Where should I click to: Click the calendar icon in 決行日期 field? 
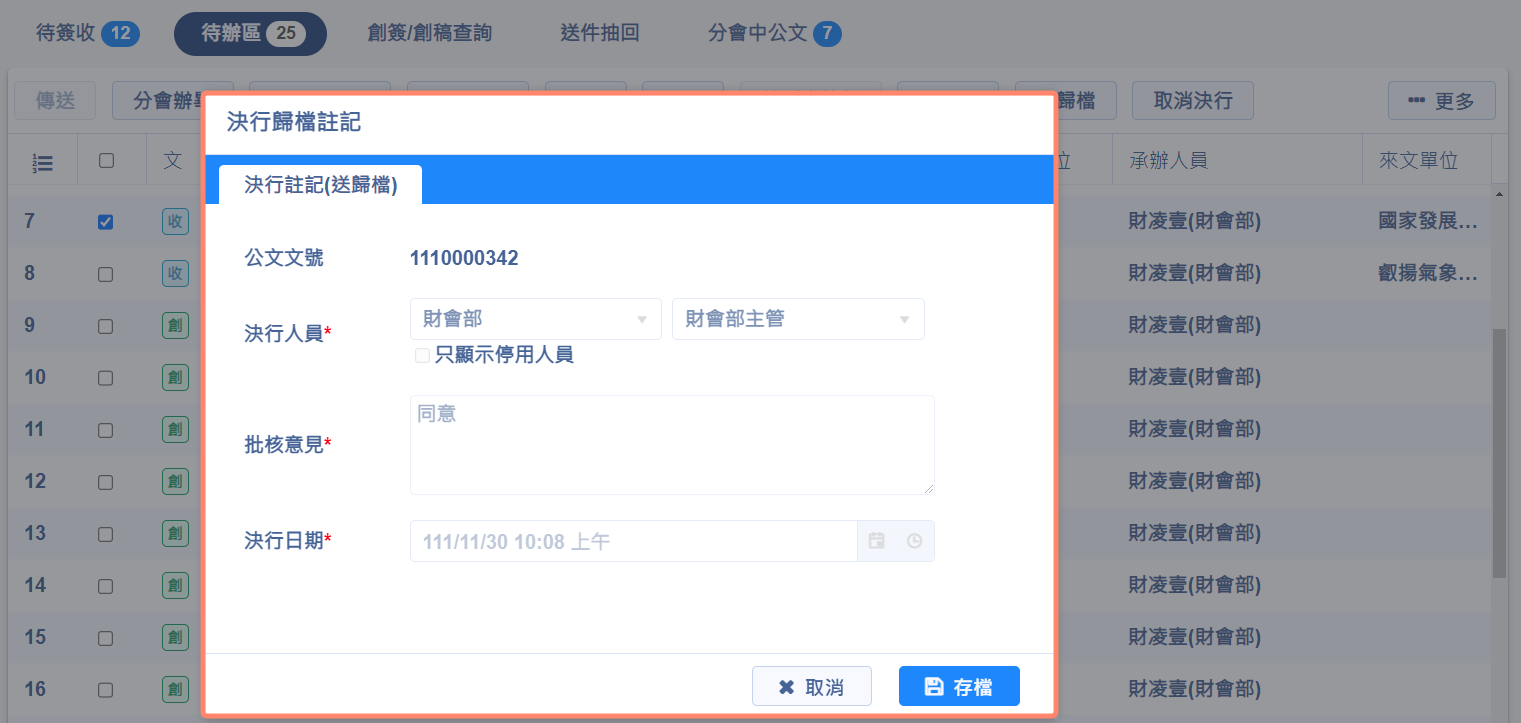click(x=877, y=541)
